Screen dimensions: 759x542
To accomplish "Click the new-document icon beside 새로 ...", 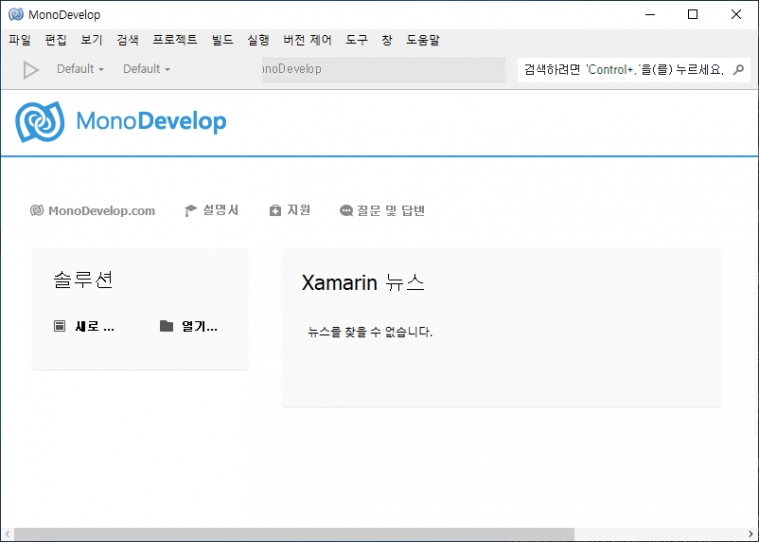I will click(60, 326).
